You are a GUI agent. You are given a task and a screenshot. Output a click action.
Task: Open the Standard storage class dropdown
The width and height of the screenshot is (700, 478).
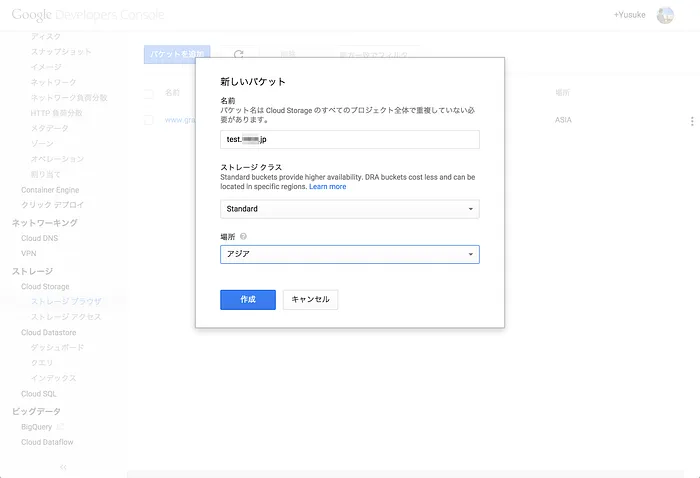coord(350,209)
